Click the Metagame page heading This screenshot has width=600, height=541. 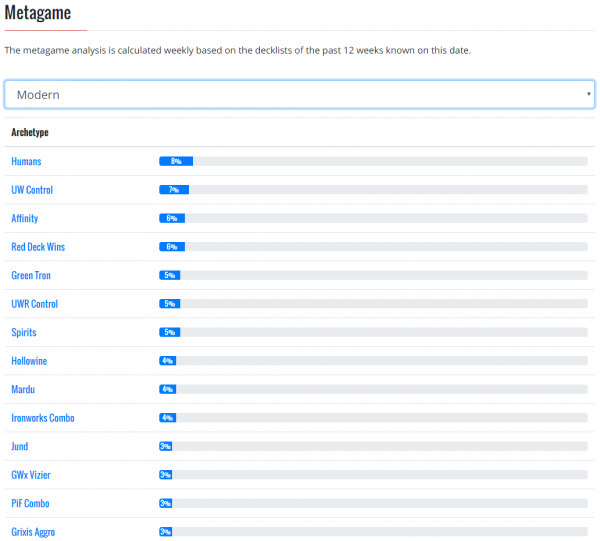pyautogui.click(x=38, y=13)
